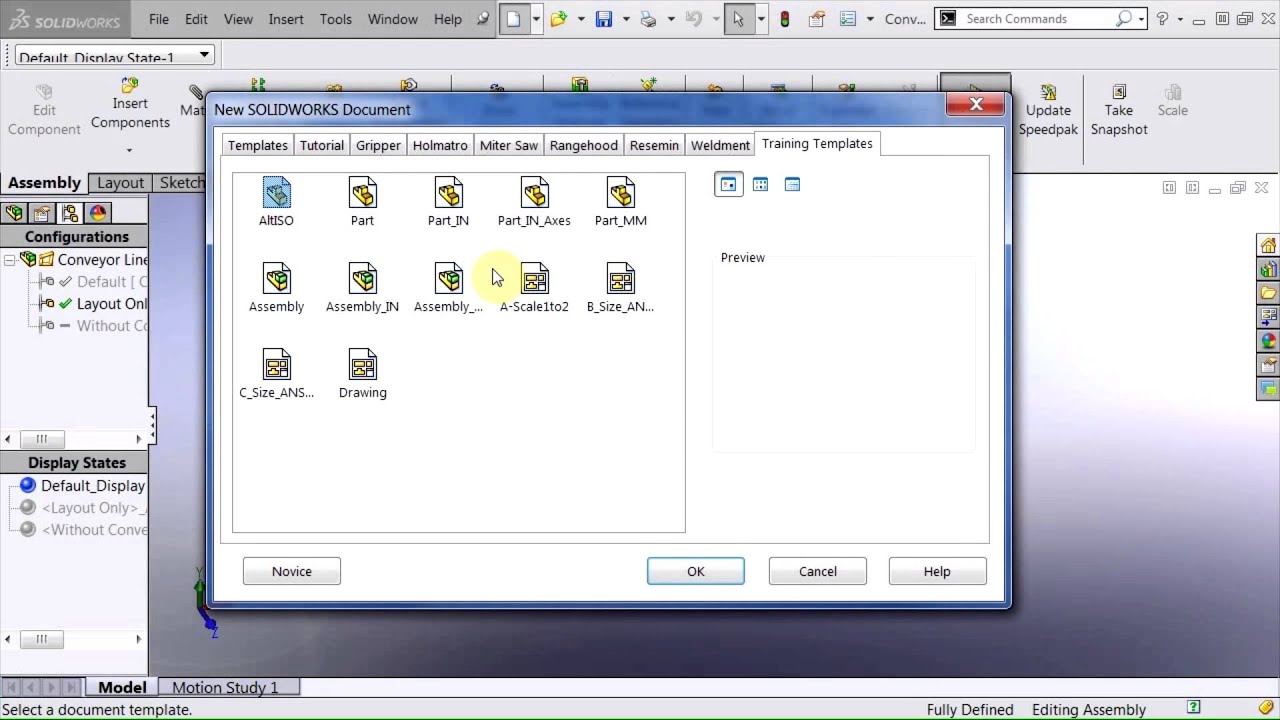Screen dimensions: 1280x720
Task: Select the Layout Only configuration
Action: (x=112, y=304)
